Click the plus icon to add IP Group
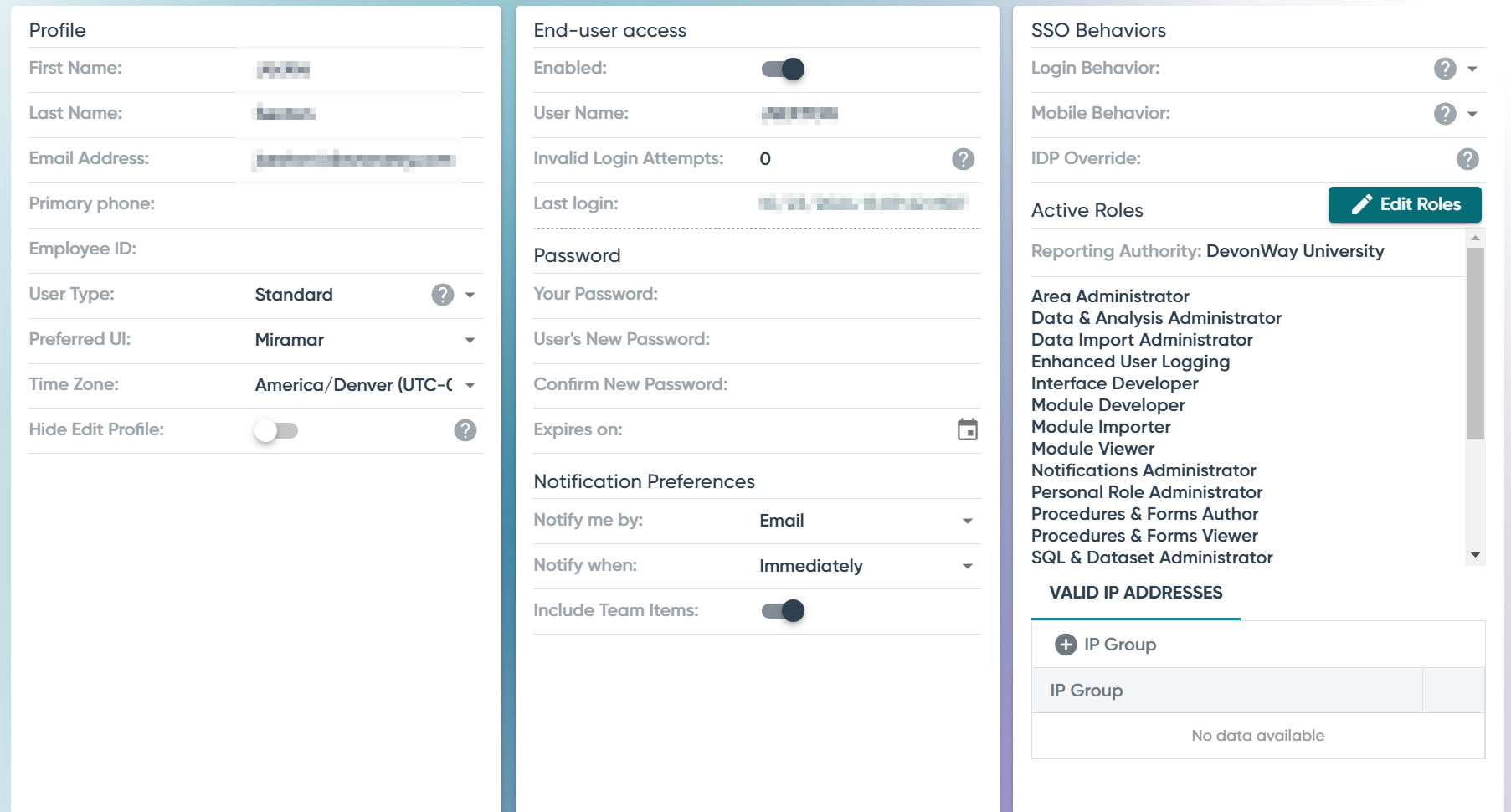The height and width of the screenshot is (812, 1511). tap(1066, 645)
